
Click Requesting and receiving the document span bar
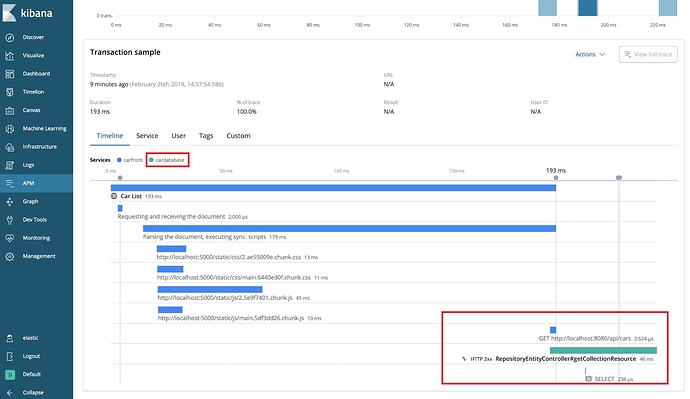click(120, 208)
